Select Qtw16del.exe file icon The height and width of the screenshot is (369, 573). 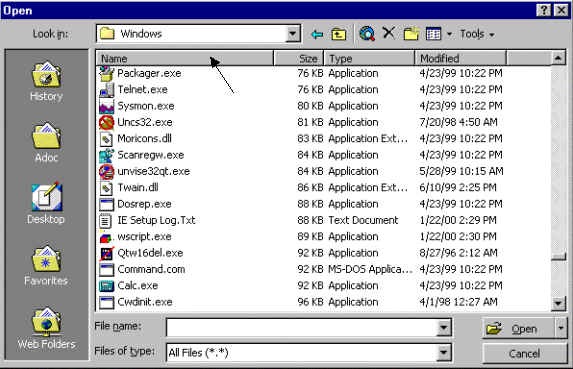[106, 253]
